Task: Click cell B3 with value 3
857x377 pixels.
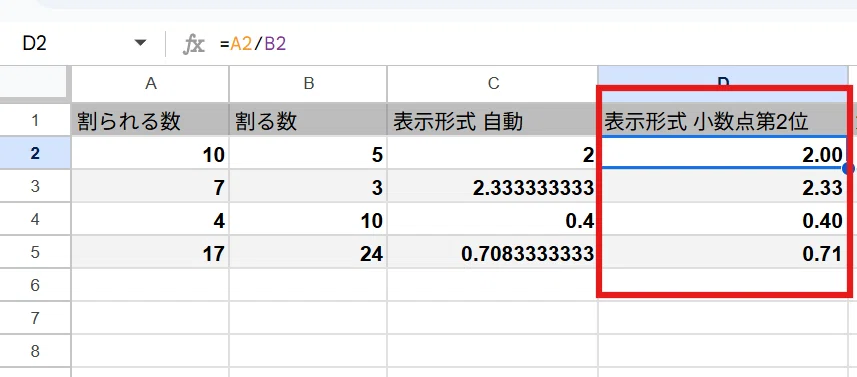Action: pos(308,186)
